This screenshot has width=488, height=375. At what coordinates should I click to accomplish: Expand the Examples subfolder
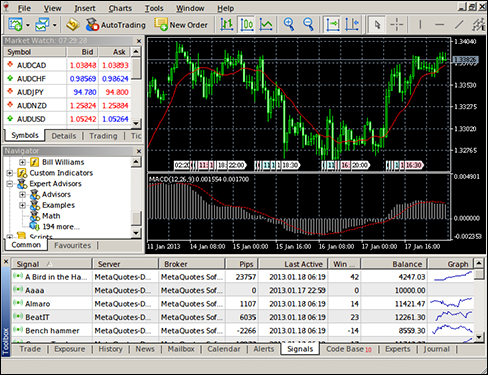22,205
